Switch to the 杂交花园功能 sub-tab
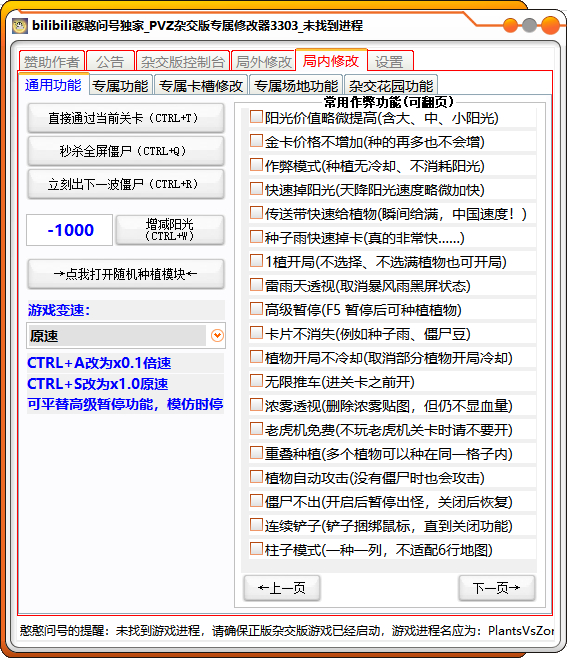The height and width of the screenshot is (658, 567). click(391, 86)
